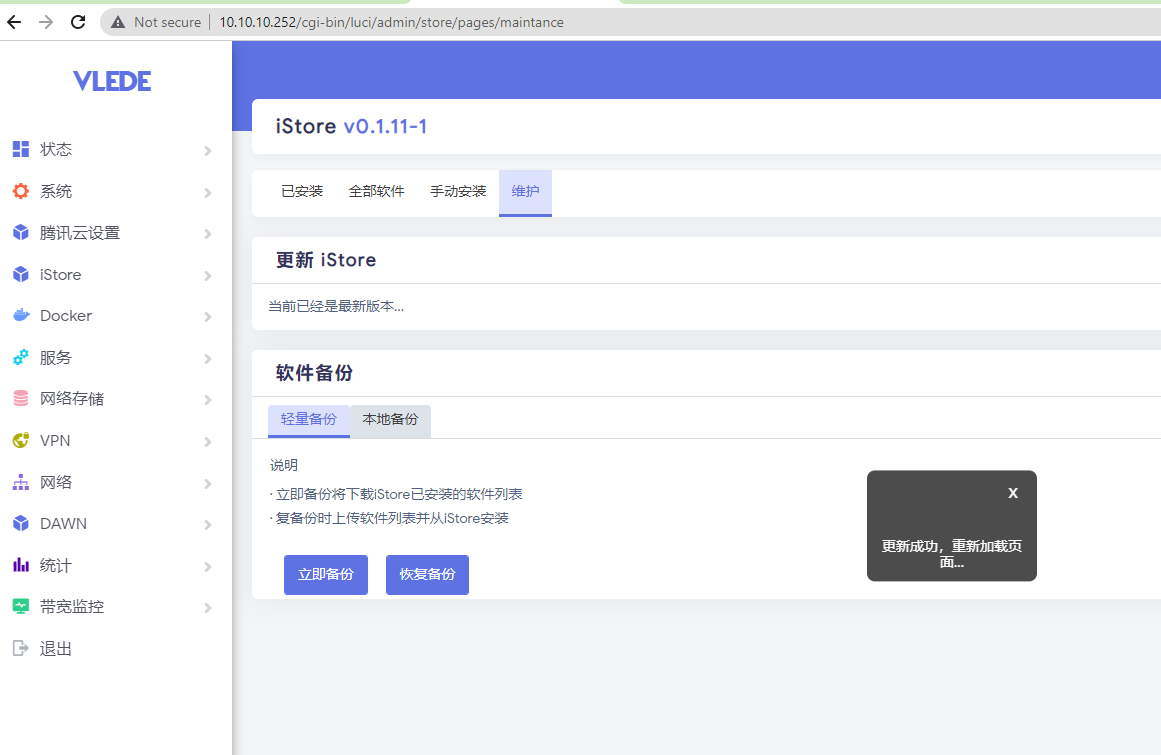Image resolution: width=1161 pixels, height=755 pixels.
Task: Click the 立即备份 button
Action: (325, 574)
